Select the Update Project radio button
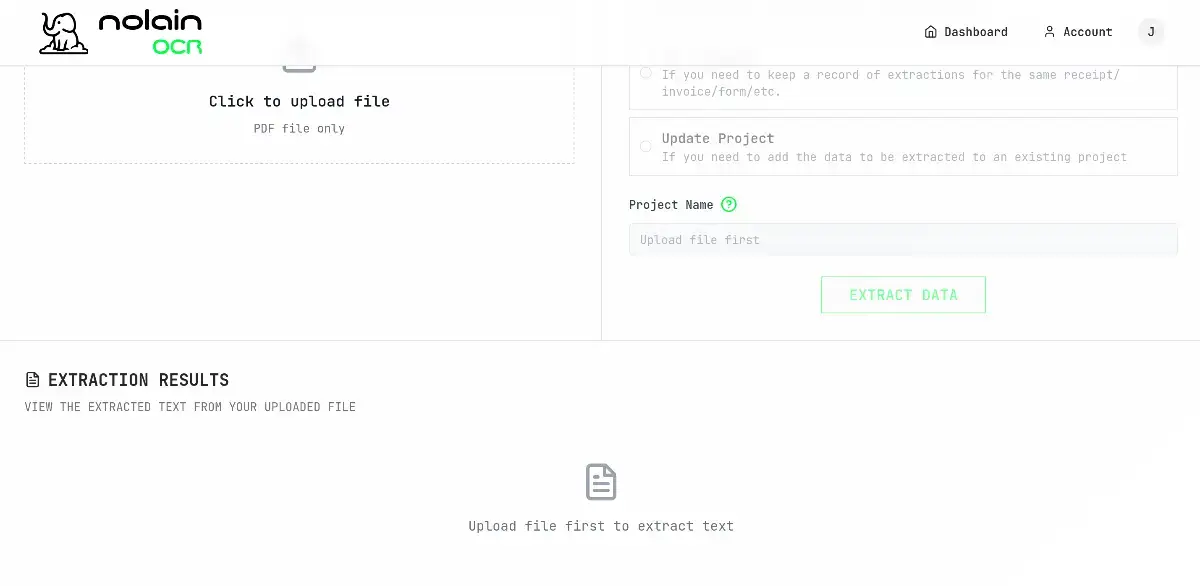 646,146
